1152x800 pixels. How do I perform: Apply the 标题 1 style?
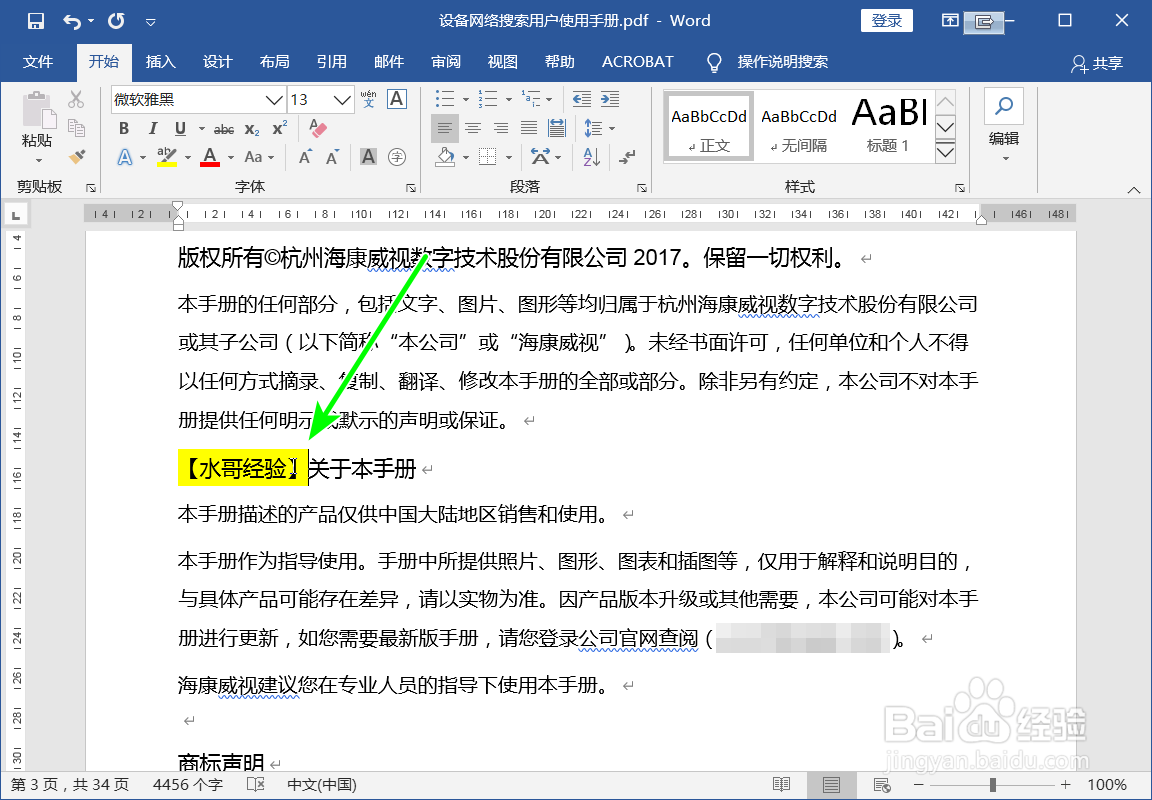tap(889, 126)
